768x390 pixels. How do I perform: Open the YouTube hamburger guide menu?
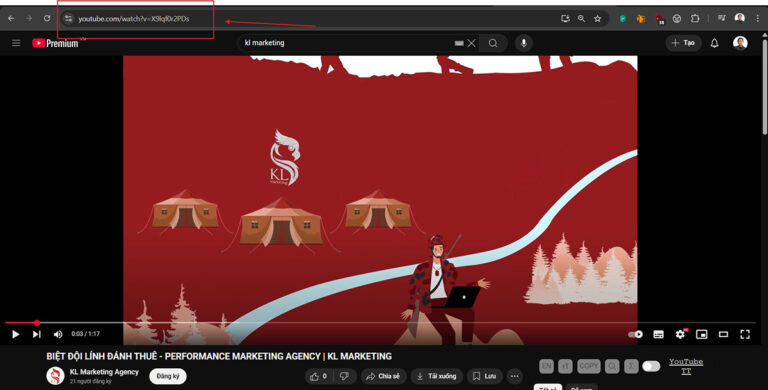(x=16, y=43)
